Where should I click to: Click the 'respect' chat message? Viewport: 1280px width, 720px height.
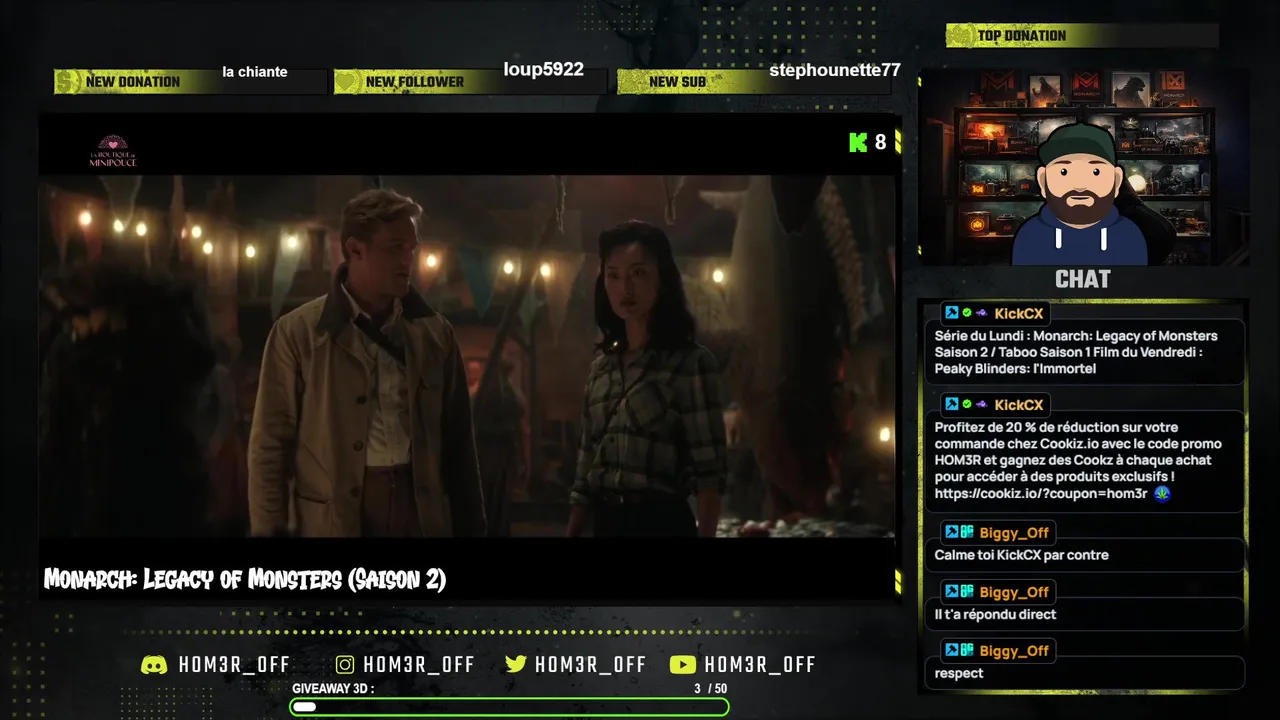tap(959, 674)
